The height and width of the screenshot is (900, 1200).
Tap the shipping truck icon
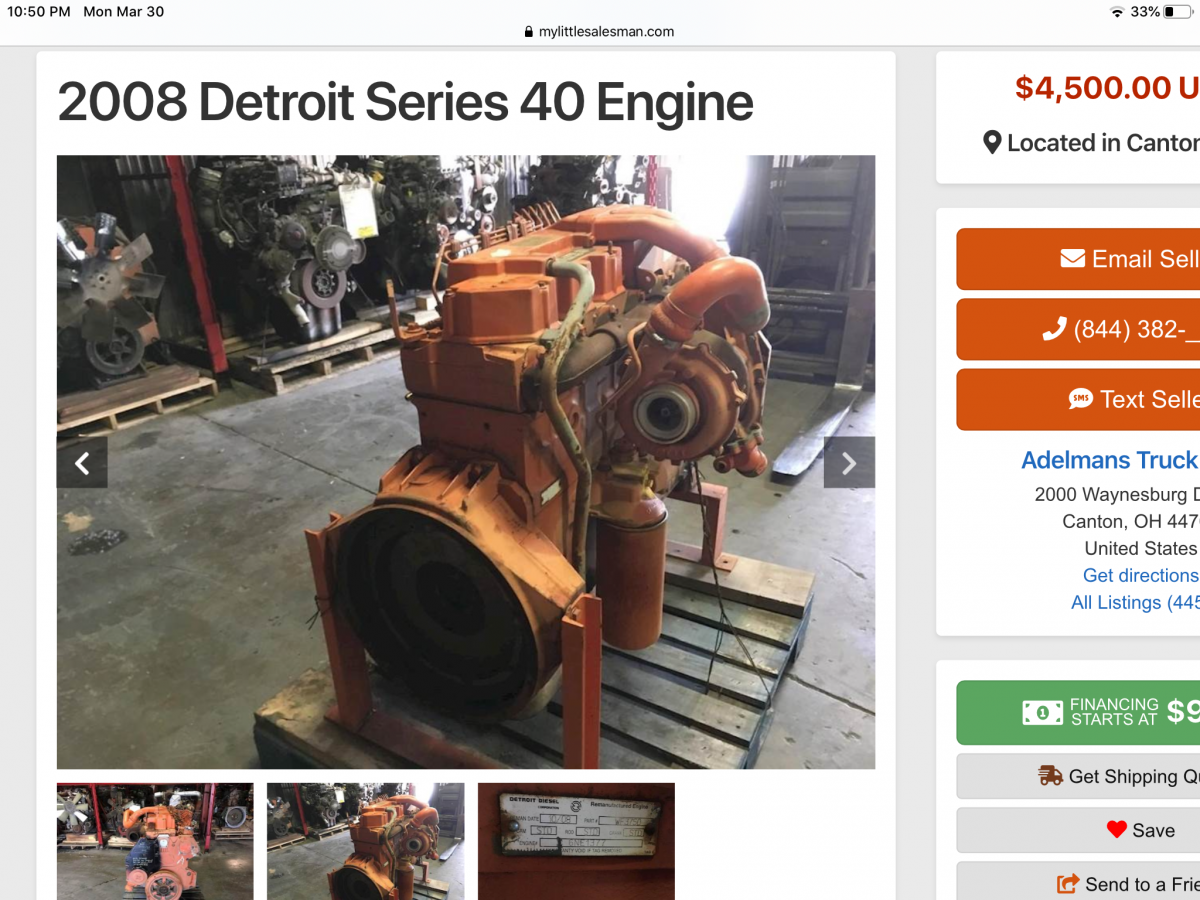(x=1051, y=776)
